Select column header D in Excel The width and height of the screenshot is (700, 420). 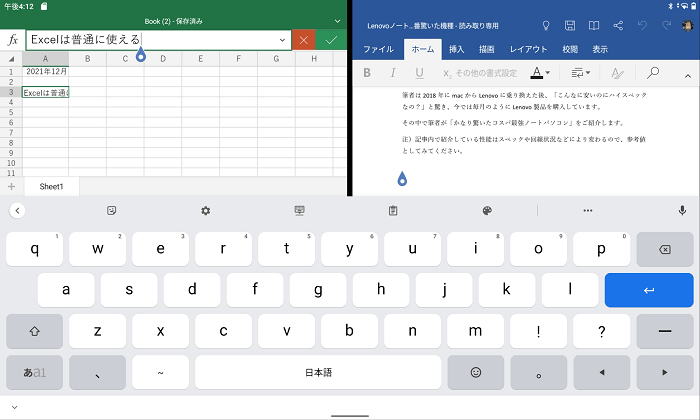point(163,58)
